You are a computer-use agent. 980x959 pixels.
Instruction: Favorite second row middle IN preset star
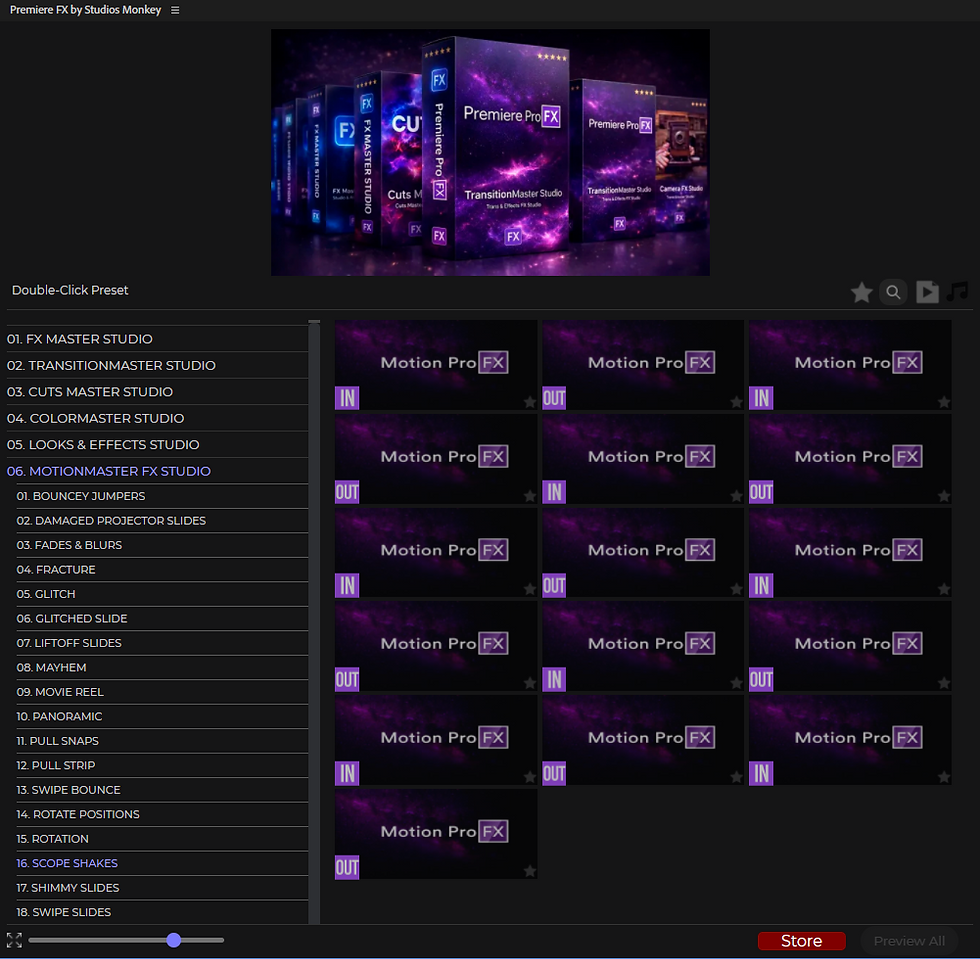[736, 496]
